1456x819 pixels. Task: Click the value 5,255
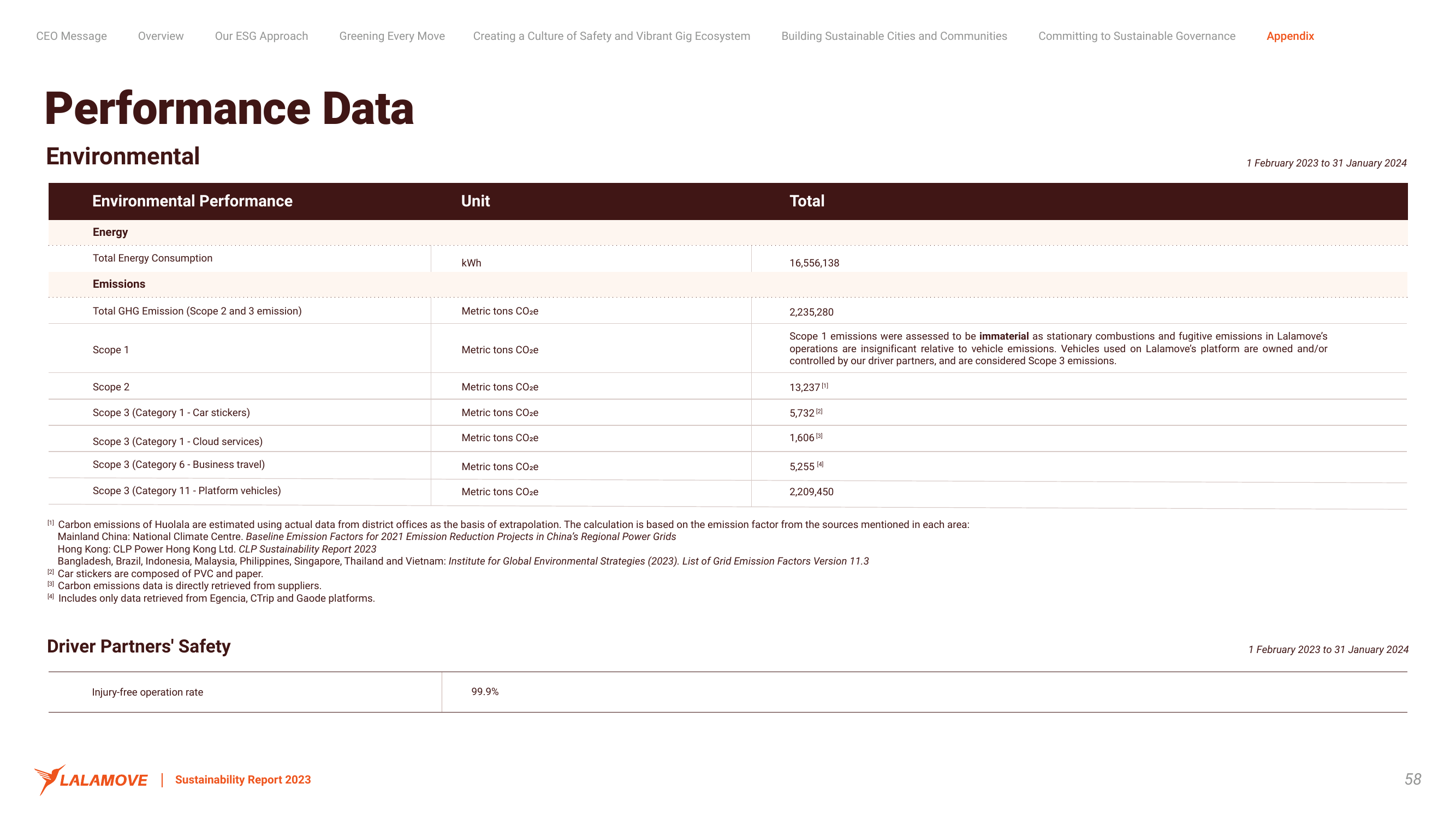802,466
